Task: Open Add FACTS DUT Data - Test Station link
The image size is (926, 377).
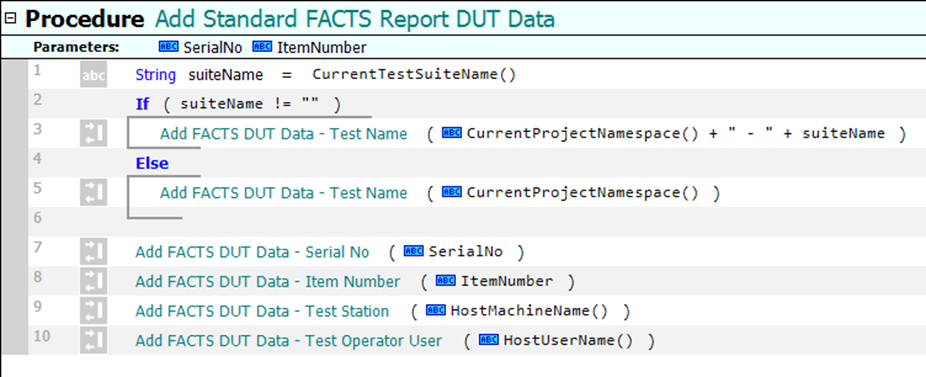Action: click(x=262, y=311)
